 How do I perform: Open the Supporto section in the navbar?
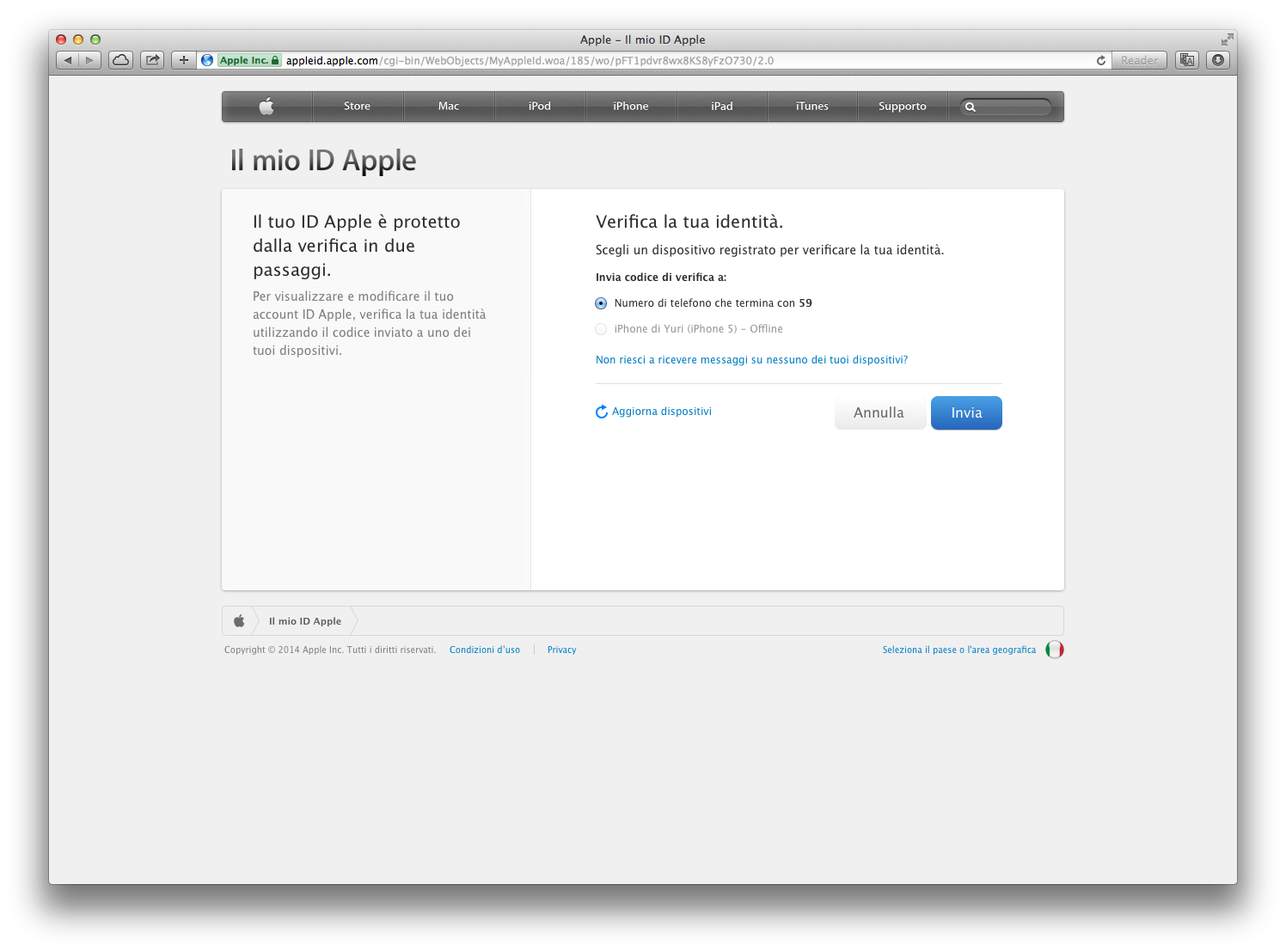click(903, 107)
